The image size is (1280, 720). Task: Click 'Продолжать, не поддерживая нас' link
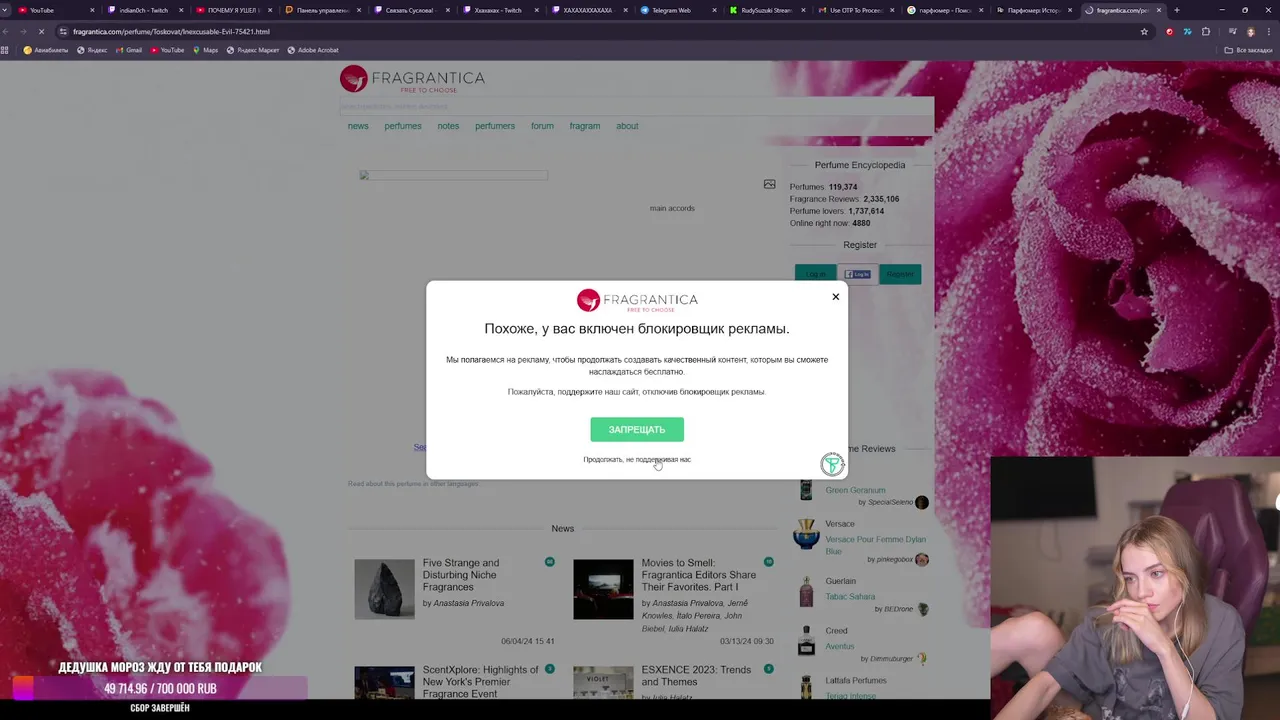[637, 460]
